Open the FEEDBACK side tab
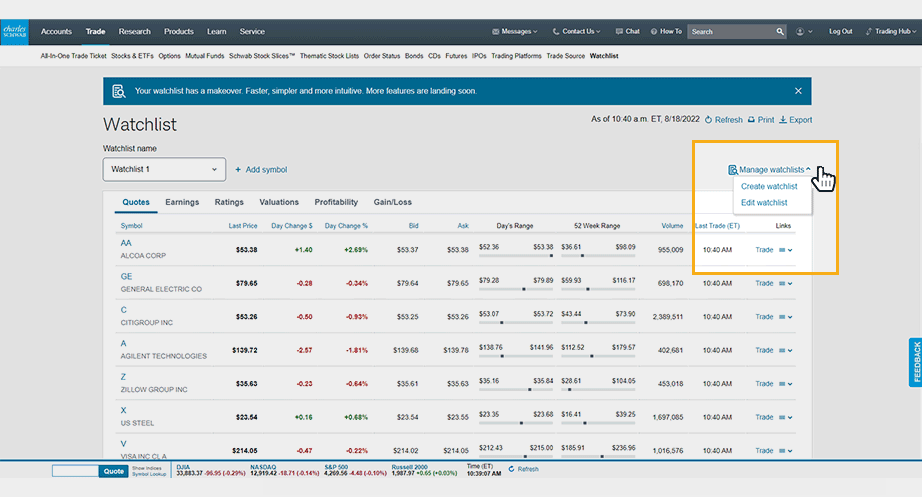922x497 pixels. 916,362
